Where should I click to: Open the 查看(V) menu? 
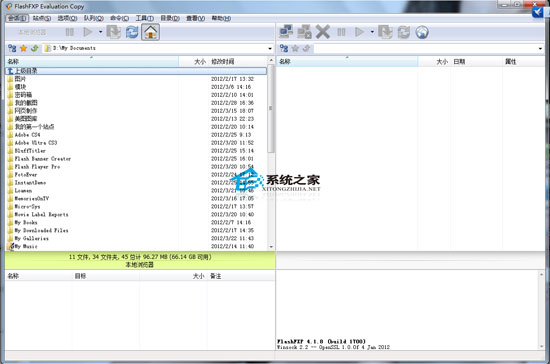pyautogui.click(x=195, y=18)
